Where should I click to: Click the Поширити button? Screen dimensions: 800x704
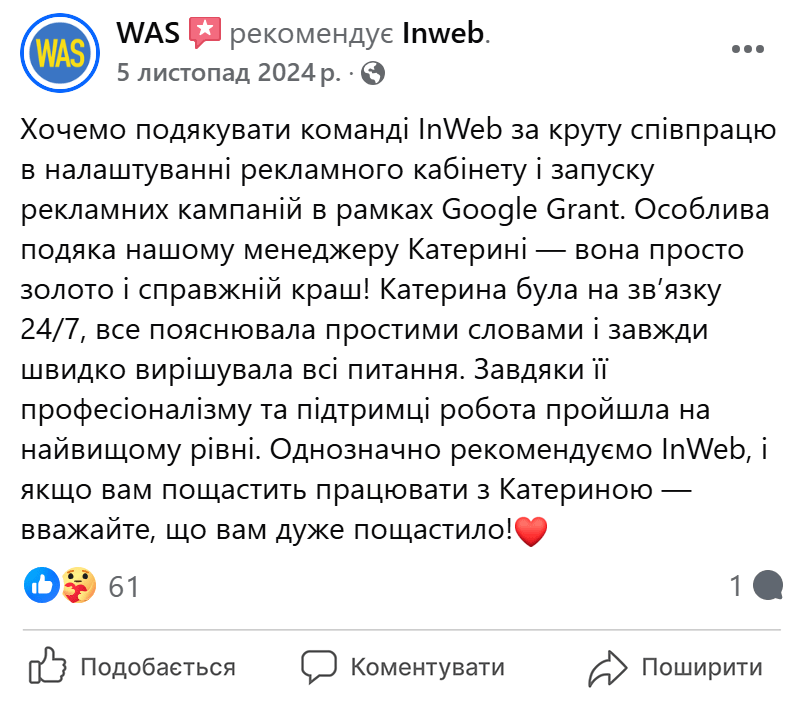pyautogui.click(x=680, y=665)
